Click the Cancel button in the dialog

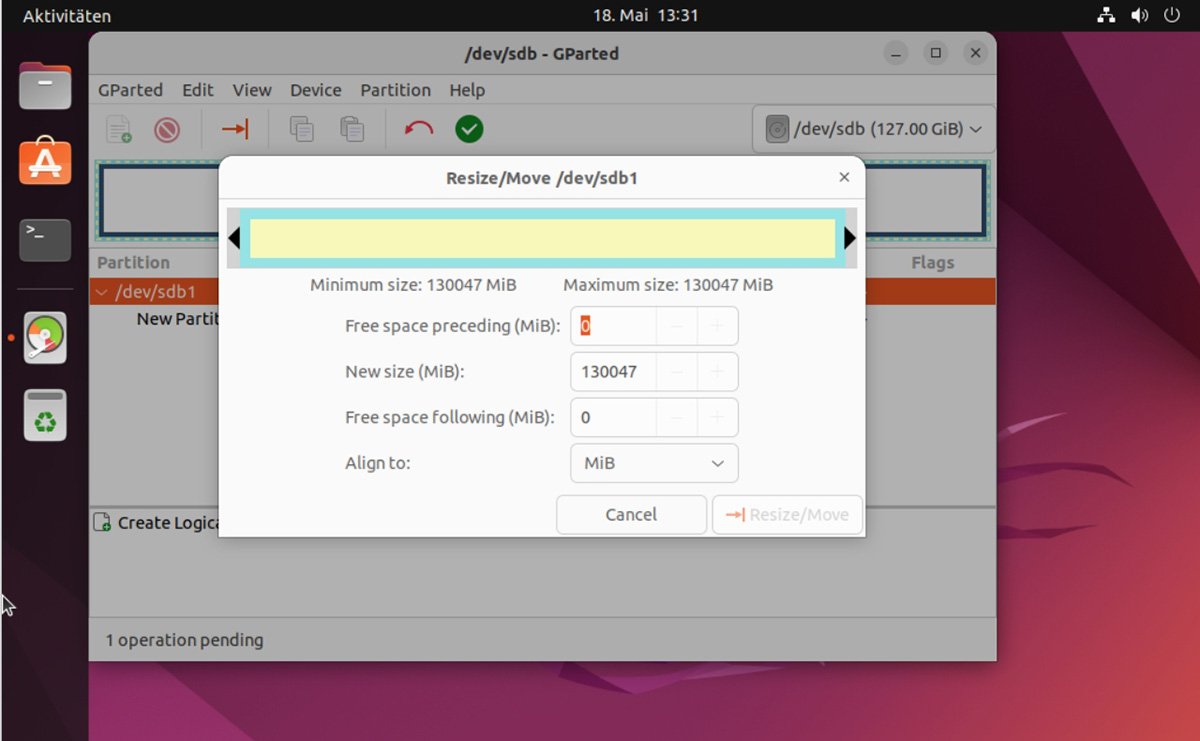point(631,514)
